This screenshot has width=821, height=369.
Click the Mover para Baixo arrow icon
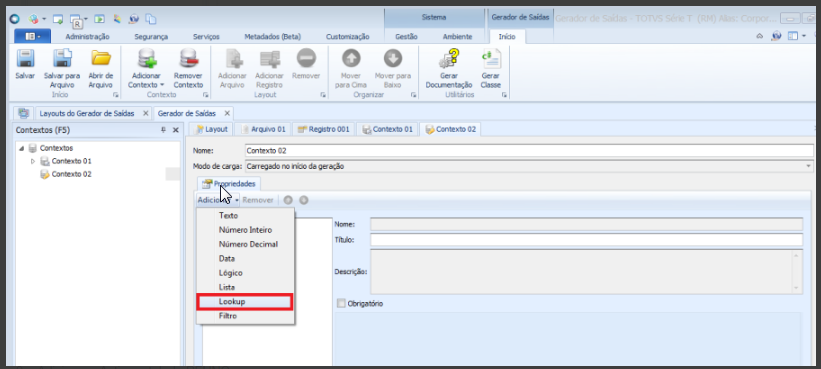coord(392,58)
